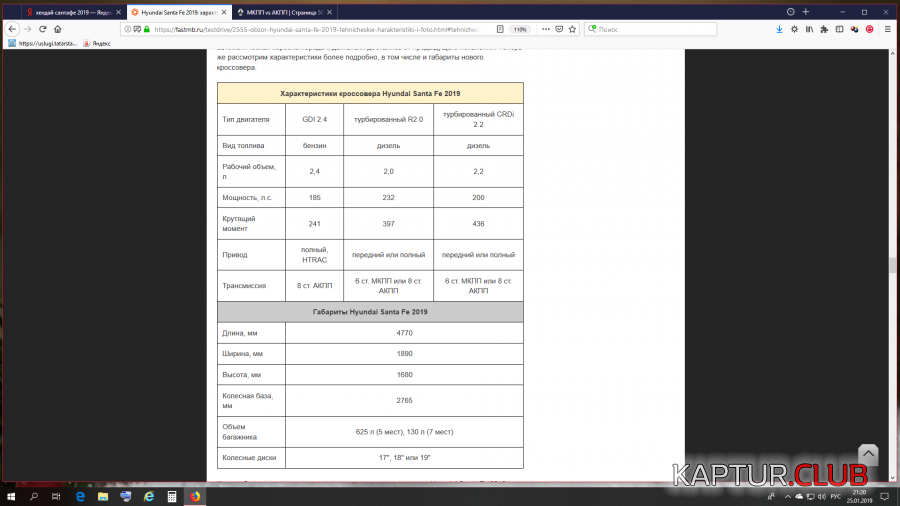This screenshot has width=900, height=506.
Task: Click the wheelbase value '2765'
Action: [x=404, y=400]
